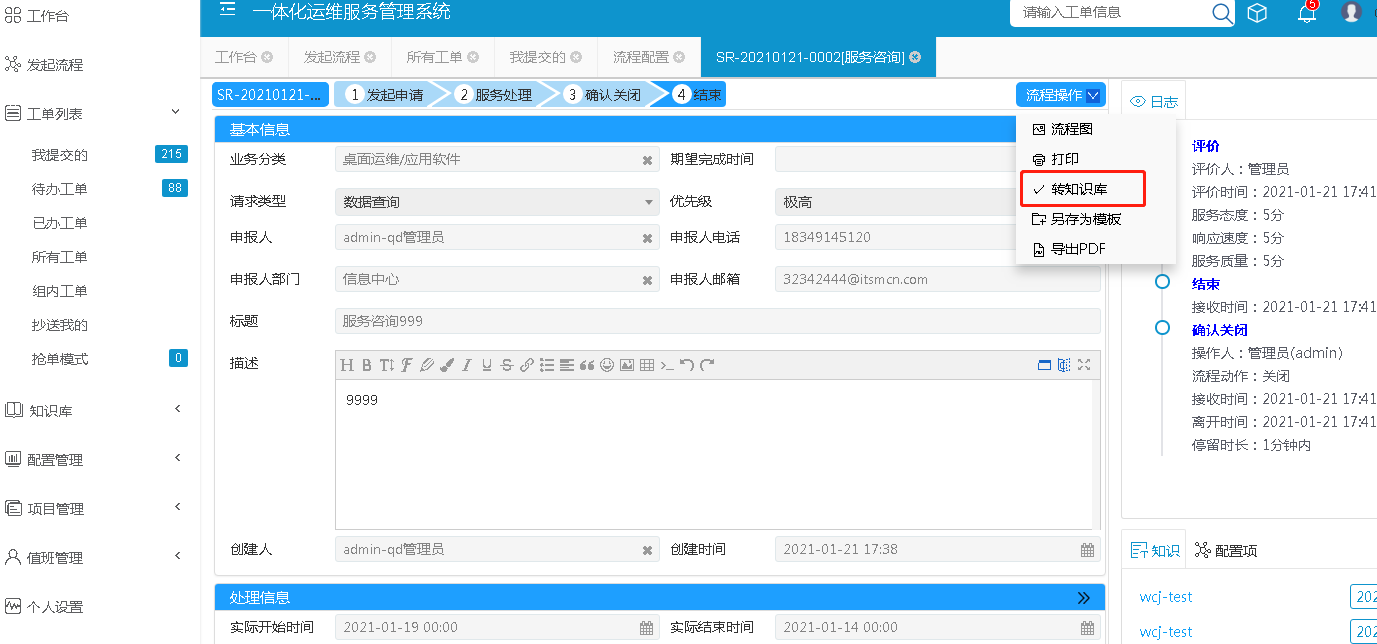Click the undo arrow in description editor

[x=687, y=365]
